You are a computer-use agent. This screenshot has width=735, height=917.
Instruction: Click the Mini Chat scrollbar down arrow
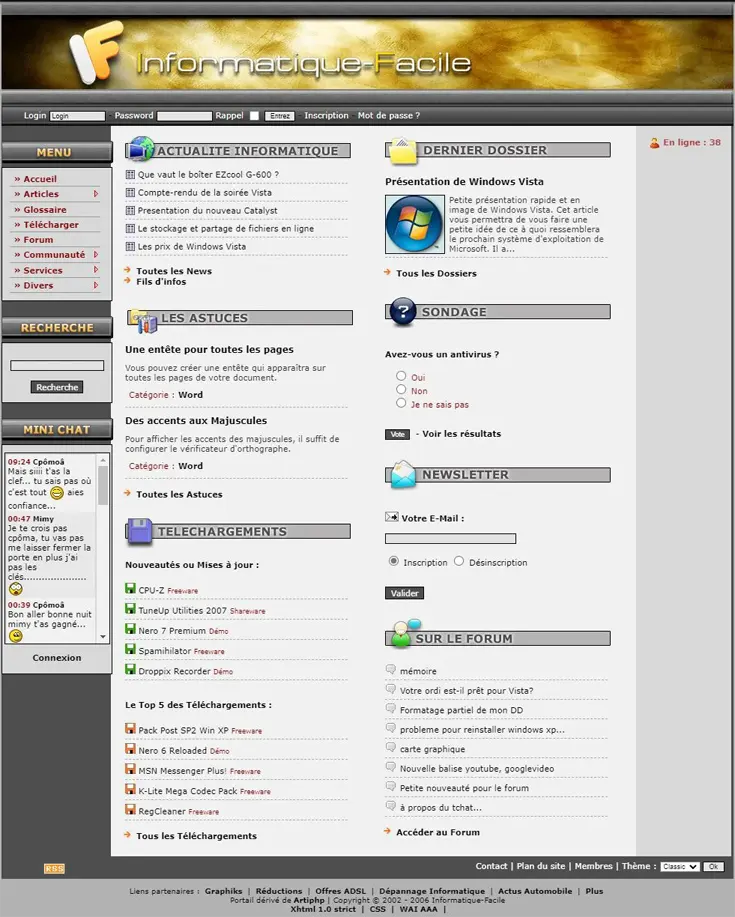[102, 636]
